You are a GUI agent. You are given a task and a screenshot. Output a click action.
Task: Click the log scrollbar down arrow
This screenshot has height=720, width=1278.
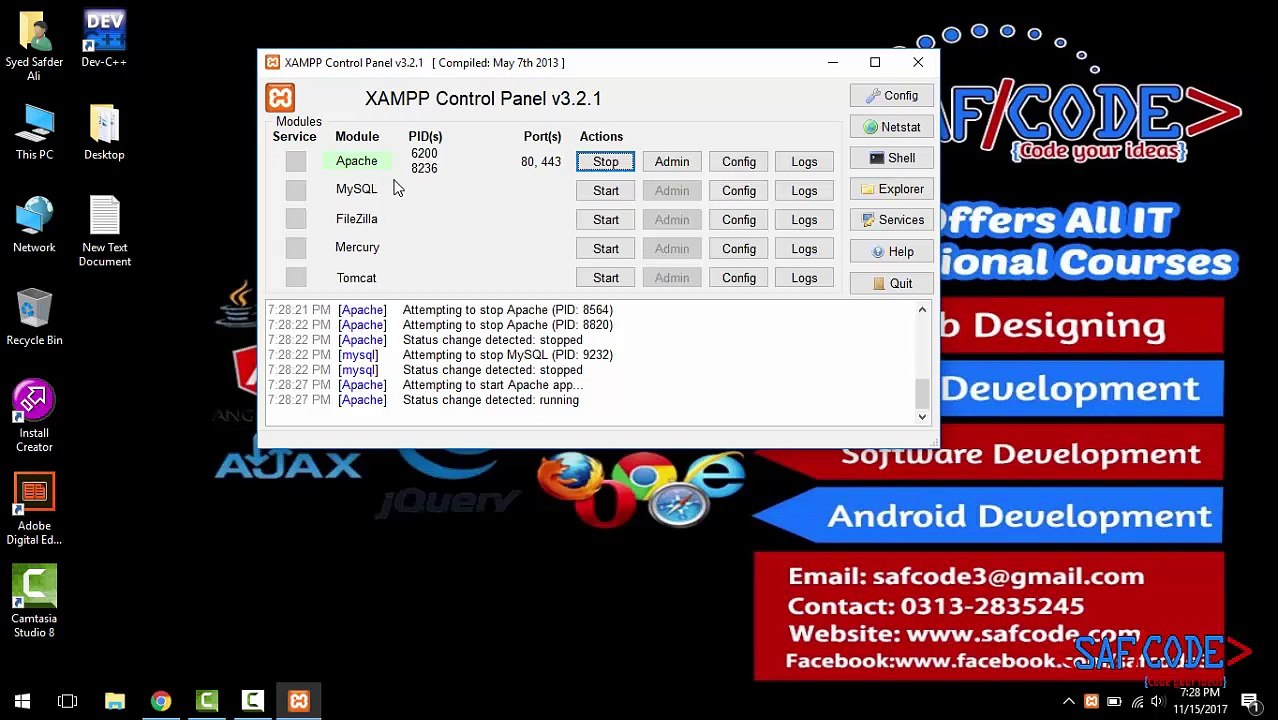922,417
